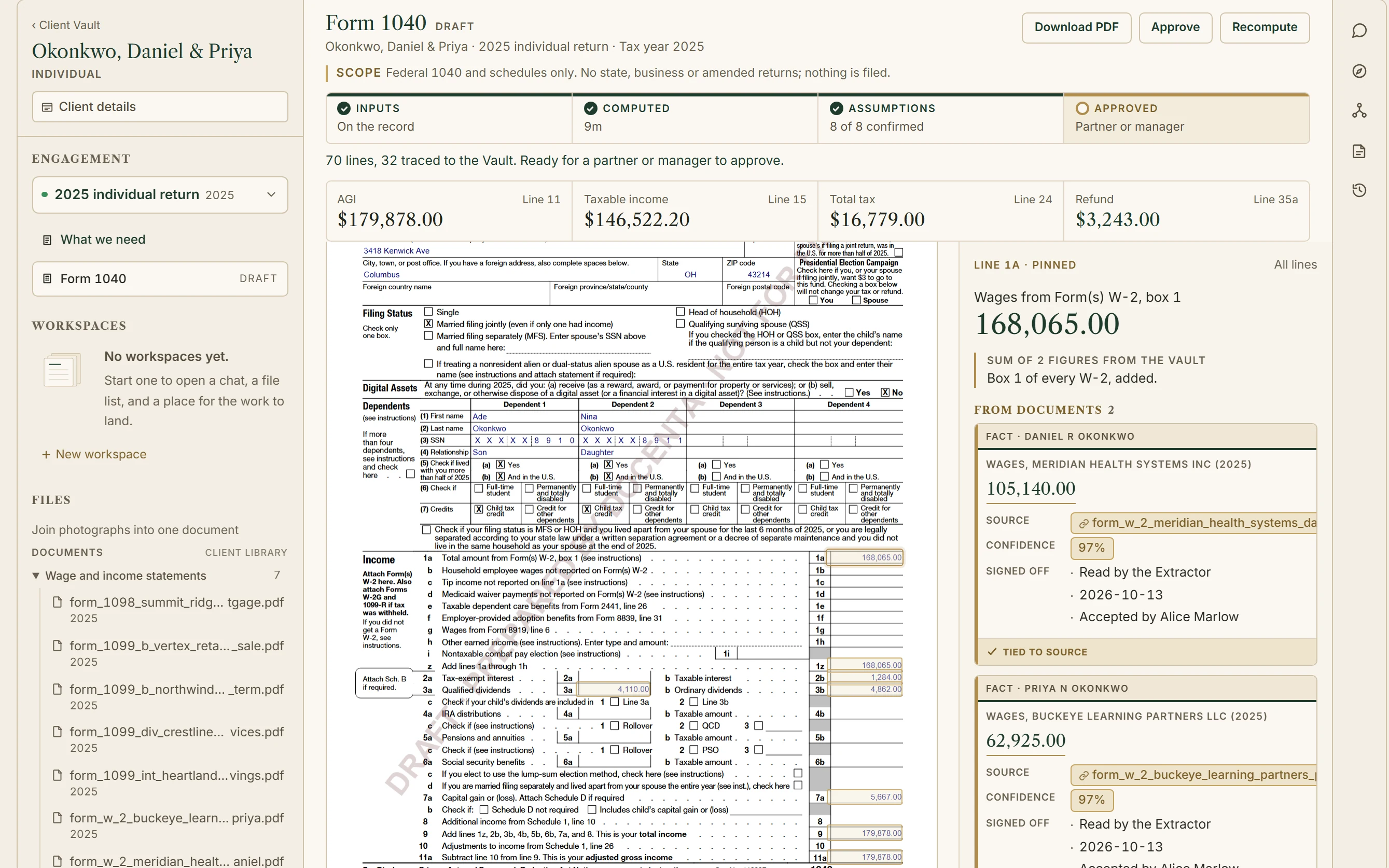Click link icon beside form_w_2_meridian_health_systems source
1389x868 pixels.
pyautogui.click(x=1084, y=524)
